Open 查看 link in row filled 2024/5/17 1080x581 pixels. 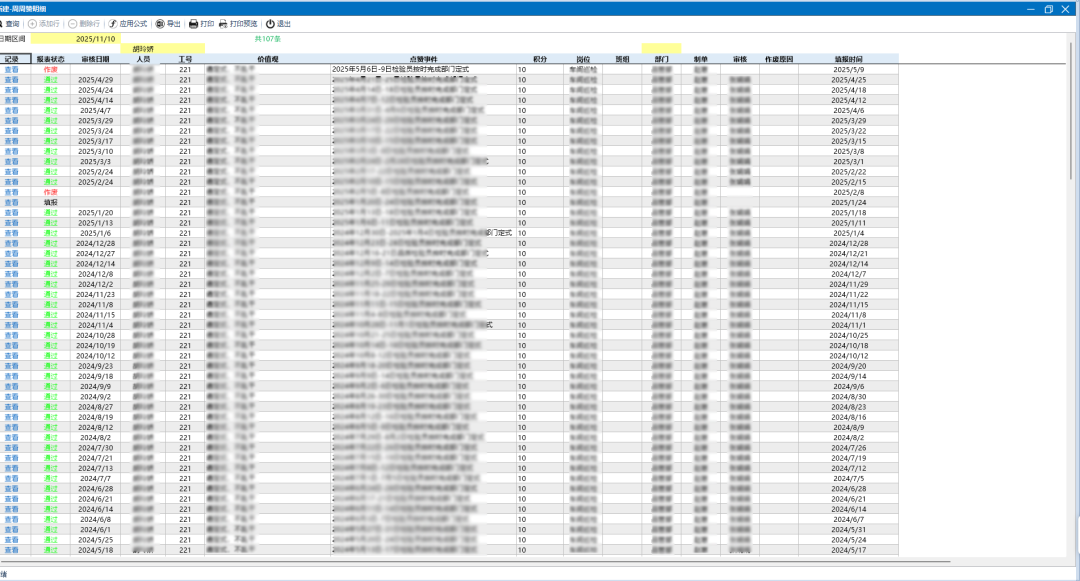coord(12,550)
